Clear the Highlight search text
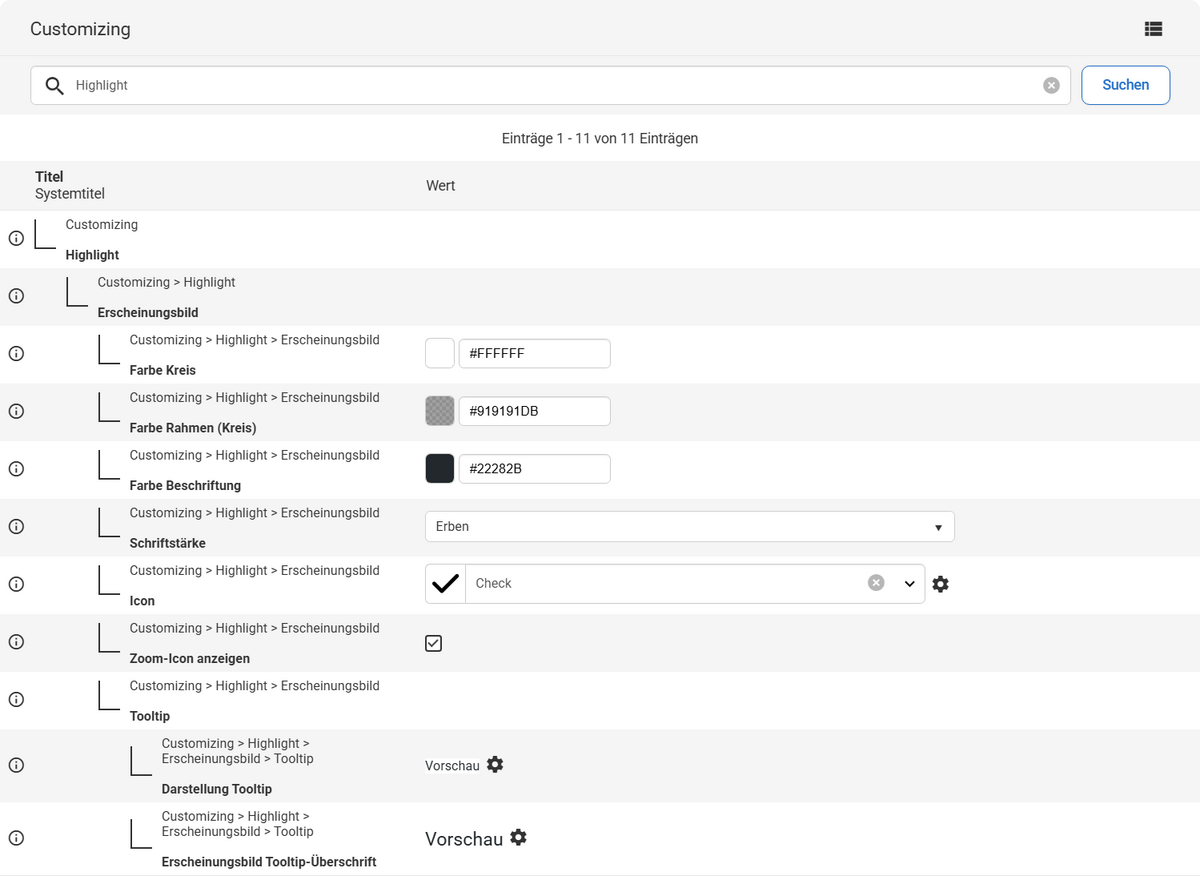Screen dimensions: 1200x876 pos(1051,85)
